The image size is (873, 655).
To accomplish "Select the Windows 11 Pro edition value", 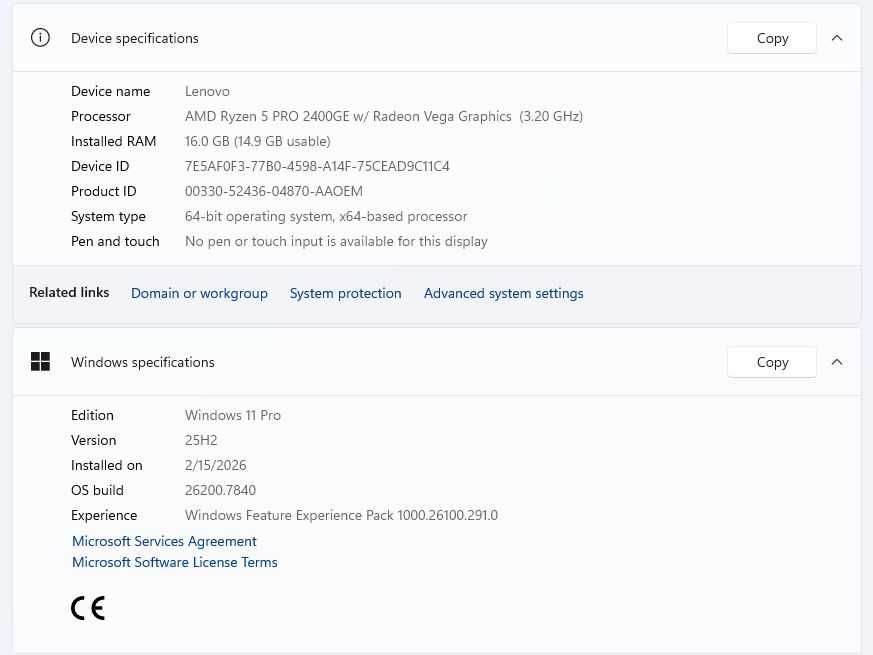I will click(x=233, y=415).
